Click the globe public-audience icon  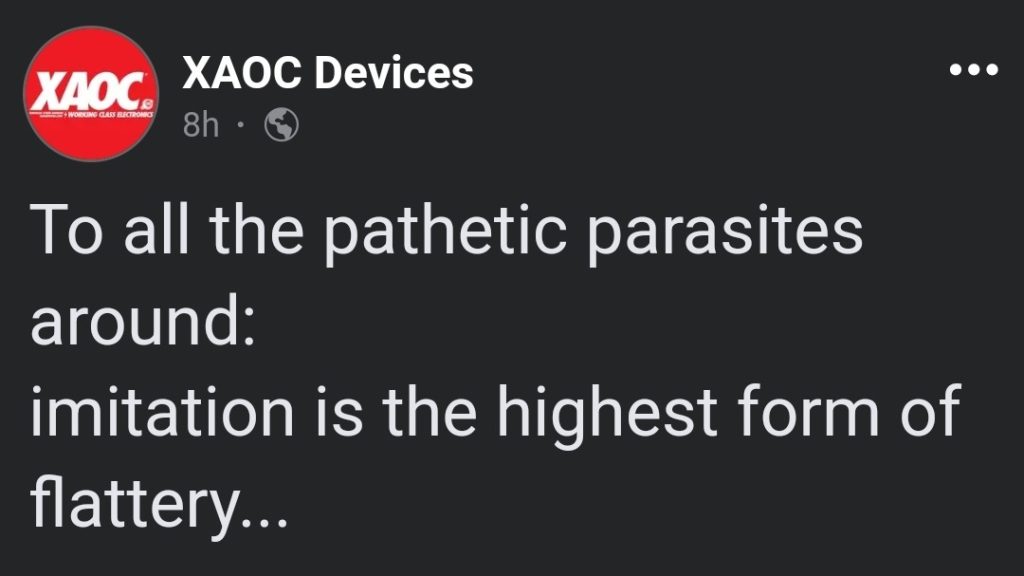click(281, 124)
